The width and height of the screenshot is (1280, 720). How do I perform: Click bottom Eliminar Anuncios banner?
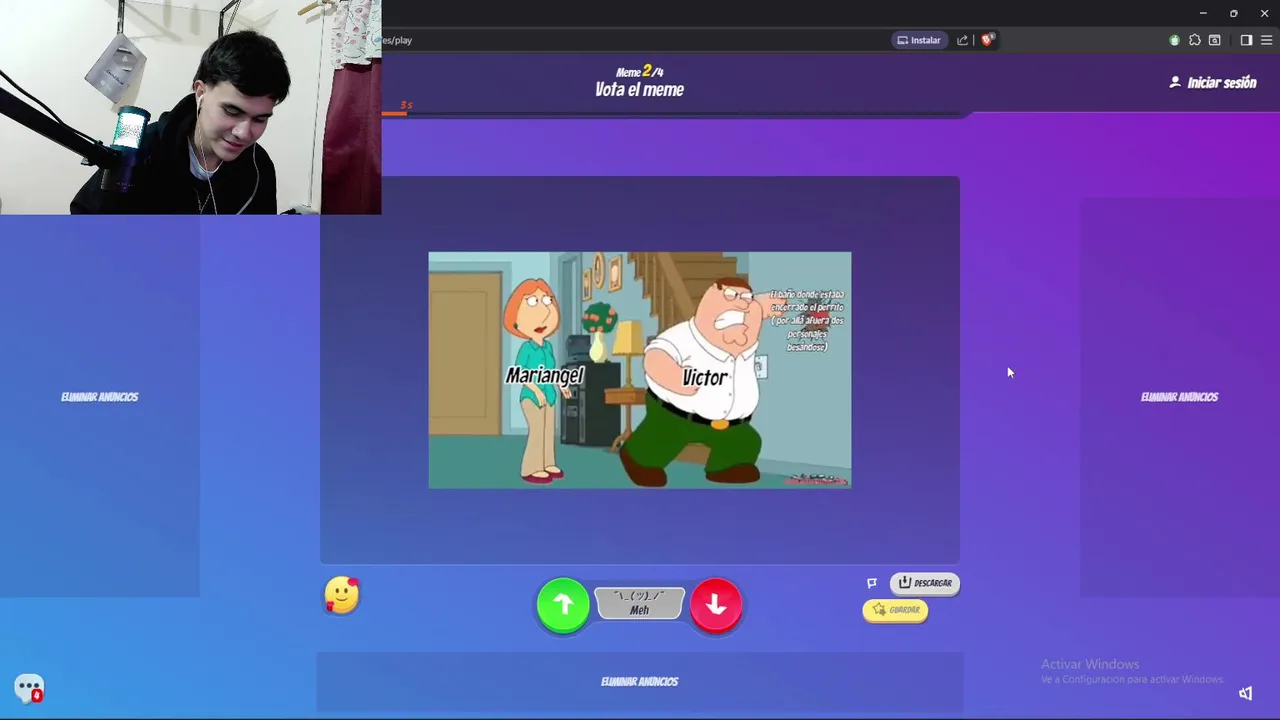(640, 682)
